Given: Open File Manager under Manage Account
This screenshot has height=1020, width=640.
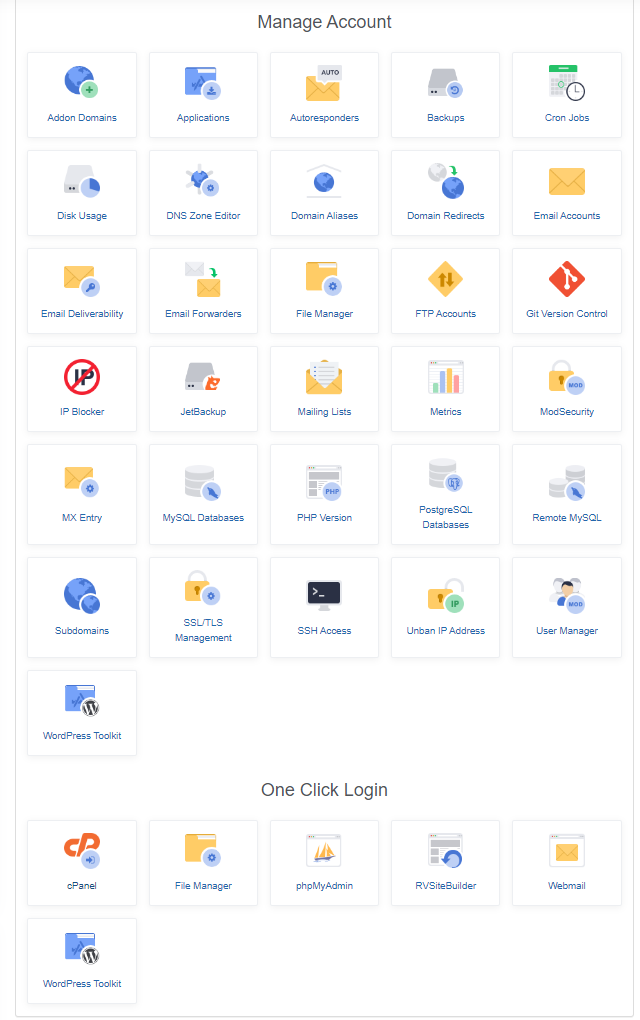Looking at the screenshot, I should point(324,278).
